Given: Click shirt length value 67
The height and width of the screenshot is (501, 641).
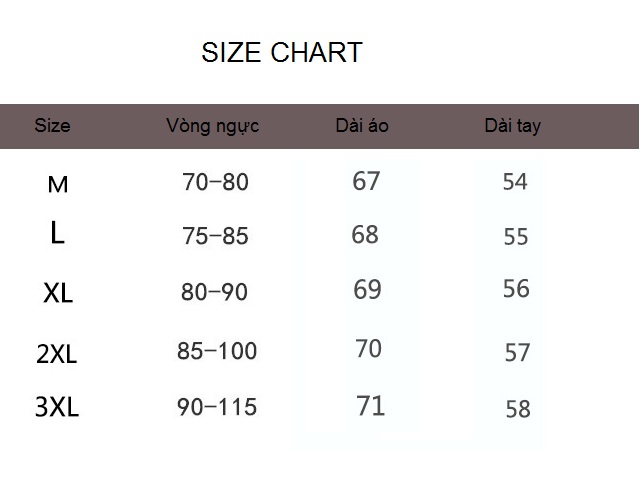Looking at the screenshot, I should (x=366, y=181).
